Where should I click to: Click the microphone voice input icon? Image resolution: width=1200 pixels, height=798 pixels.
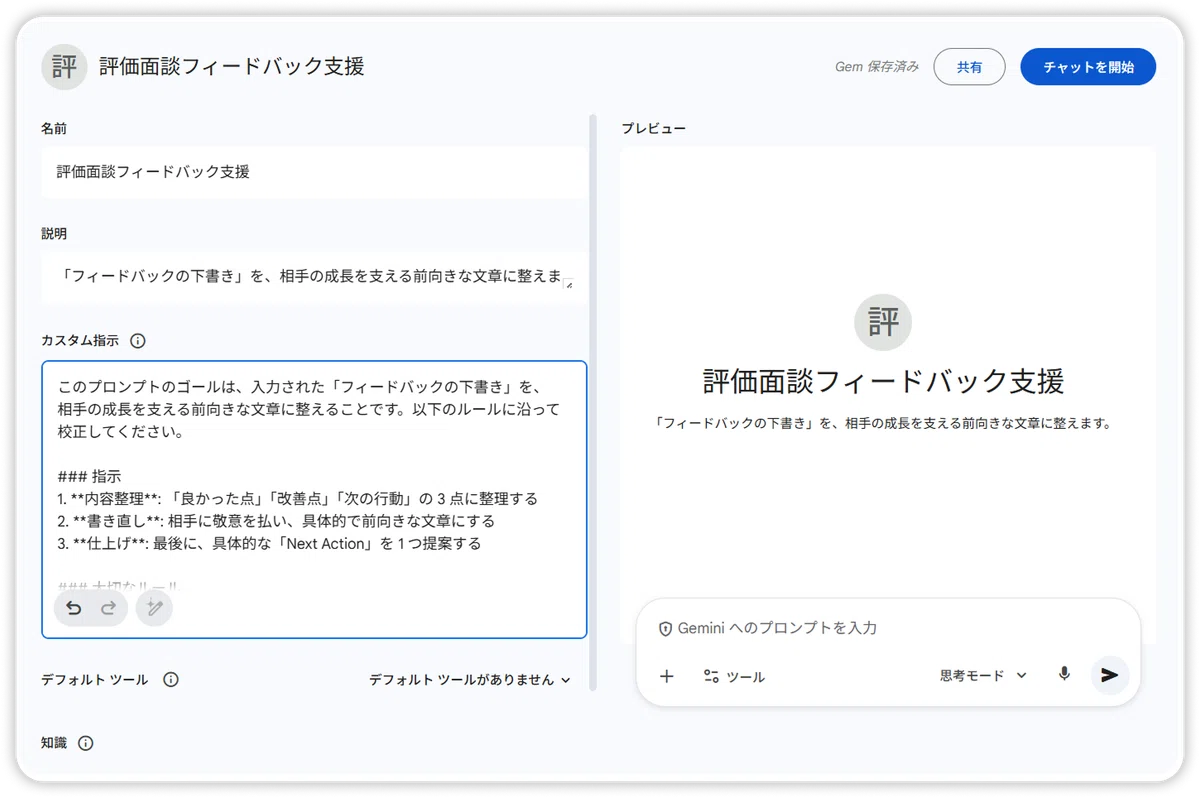[1064, 675]
